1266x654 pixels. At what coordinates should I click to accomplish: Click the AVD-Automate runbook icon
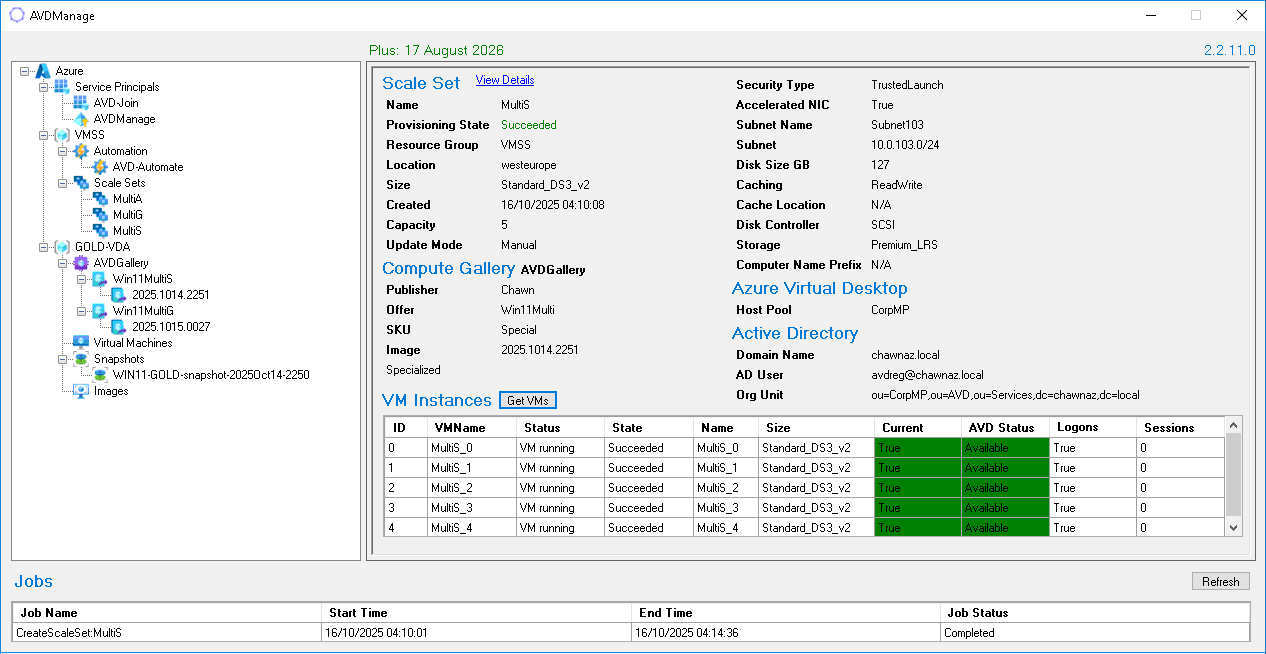point(100,167)
